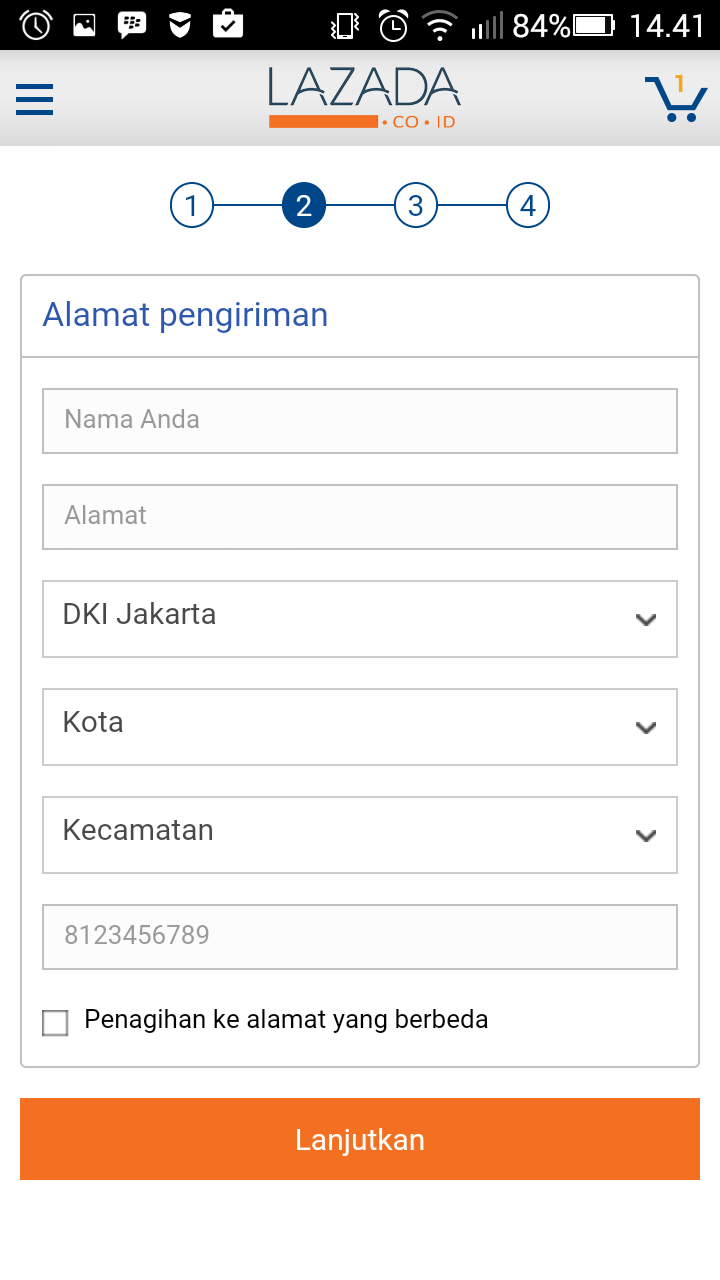The width and height of the screenshot is (720, 1280).
Task: Click the Alamat pengiriman heading
Action: [x=184, y=315]
